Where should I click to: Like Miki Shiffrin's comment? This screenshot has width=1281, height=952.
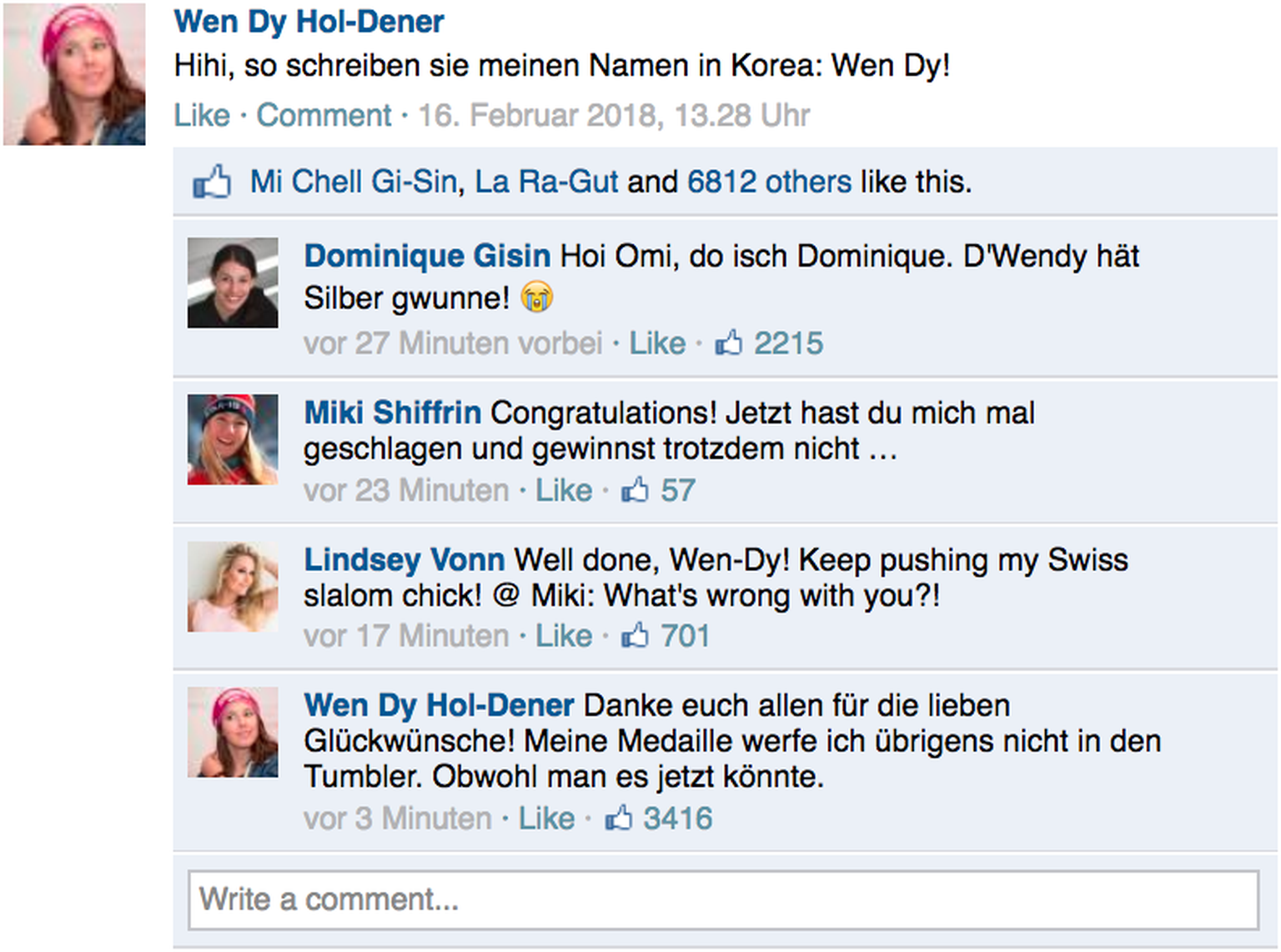point(564,490)
